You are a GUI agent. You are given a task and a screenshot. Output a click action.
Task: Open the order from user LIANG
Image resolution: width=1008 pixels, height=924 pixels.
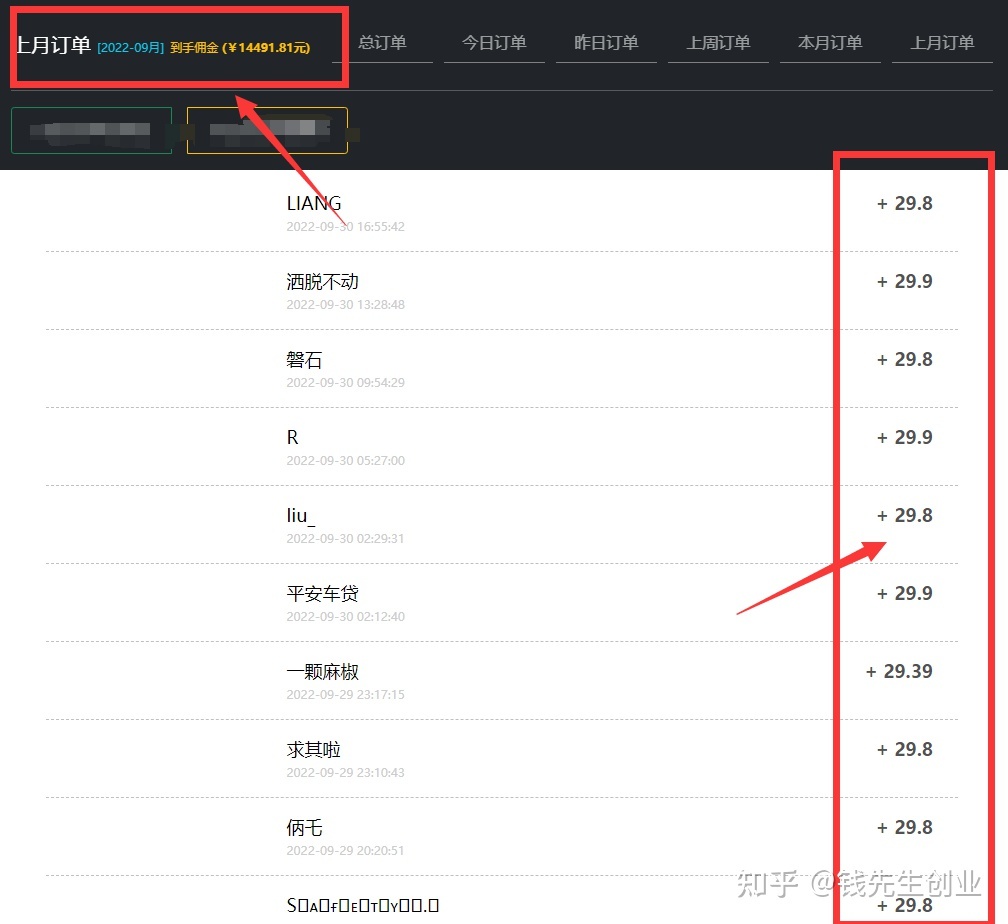pos(314,204)
